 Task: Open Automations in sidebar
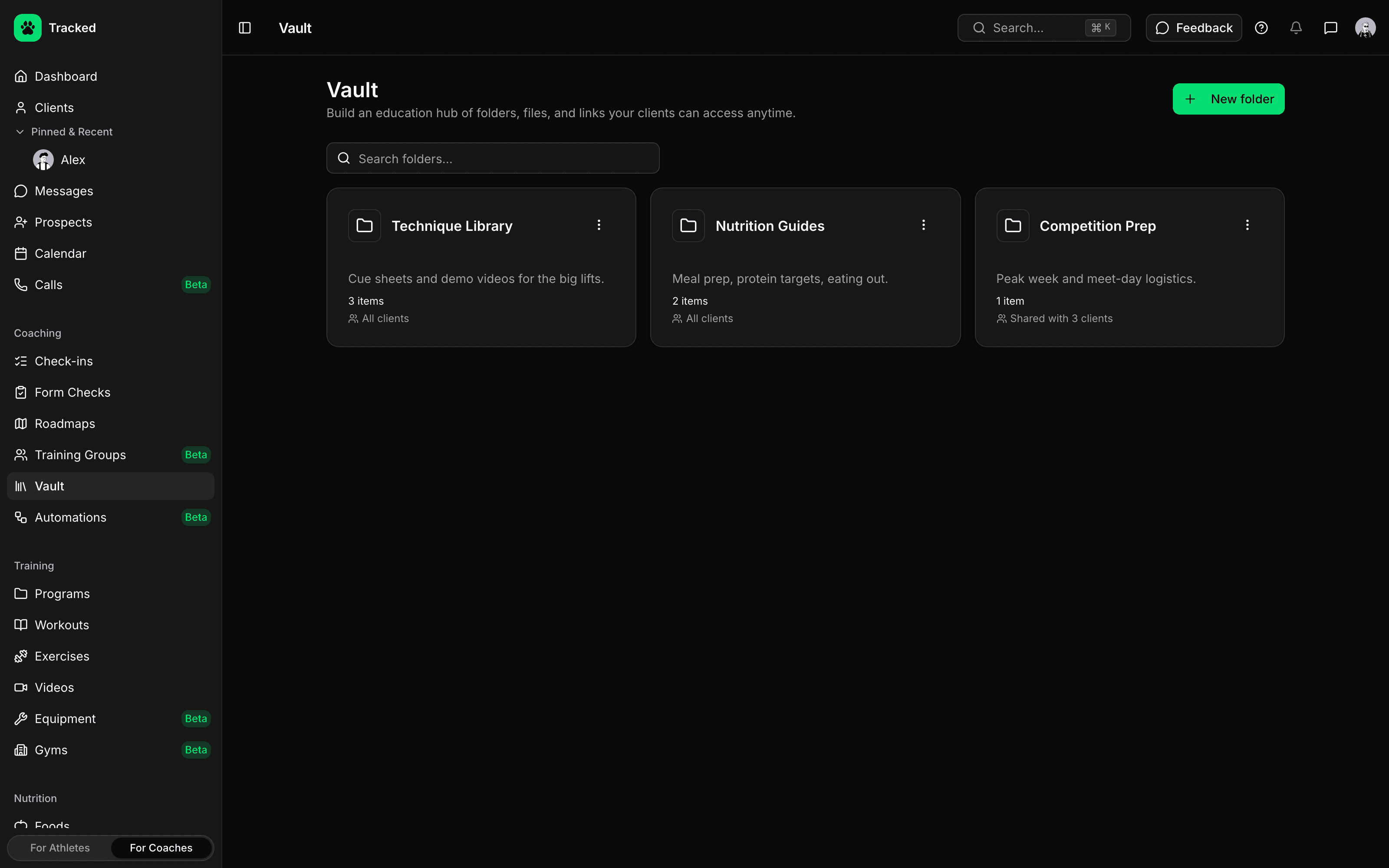(x=110, y=517)
